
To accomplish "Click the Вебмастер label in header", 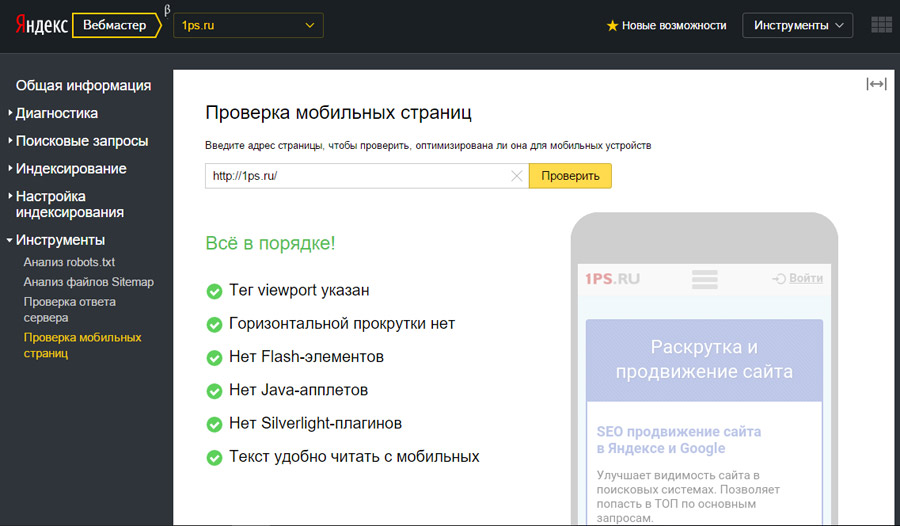I will click(x=114, y=26).
